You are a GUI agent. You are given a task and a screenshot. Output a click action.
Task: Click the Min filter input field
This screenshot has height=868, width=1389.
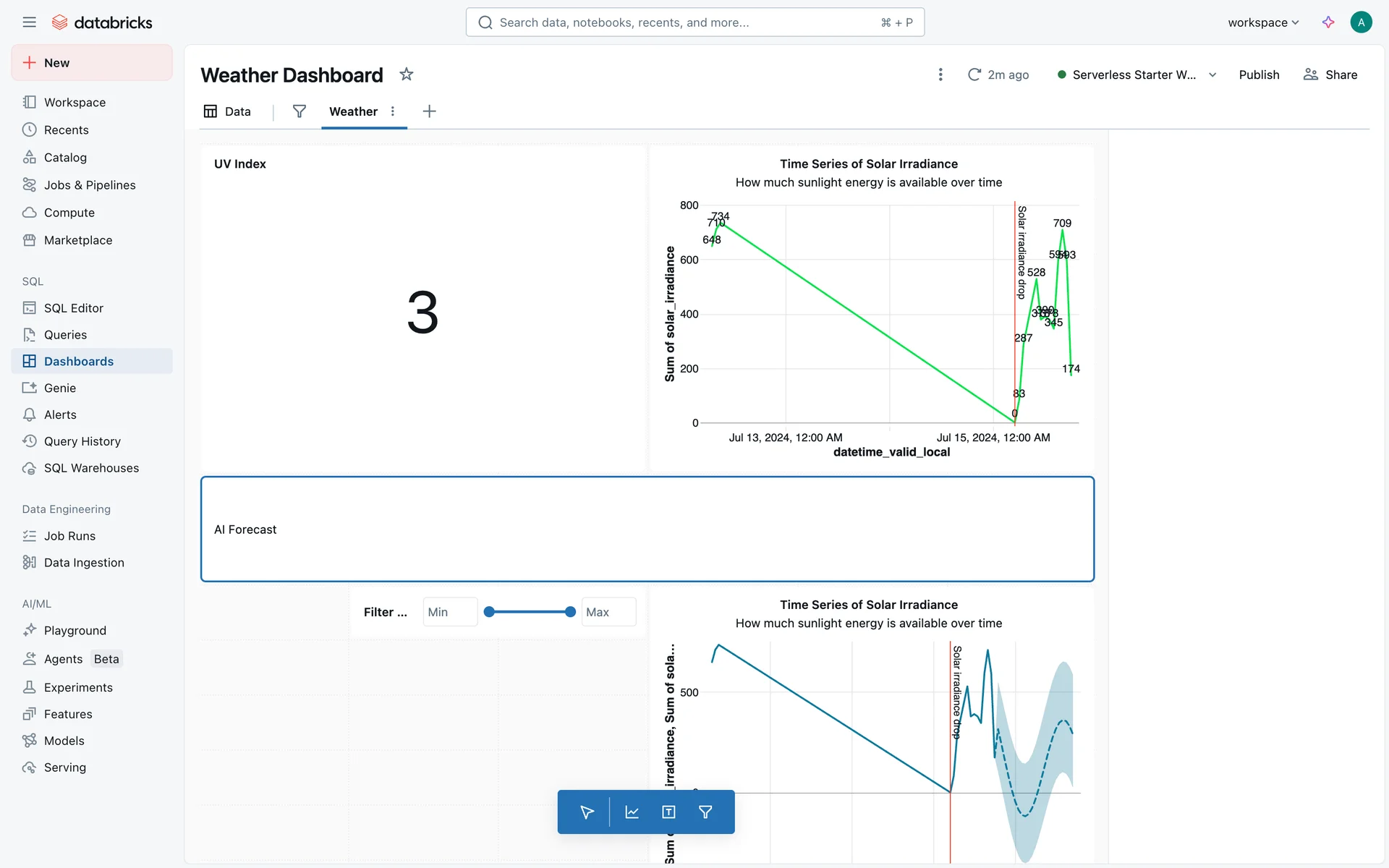pyautogui.click(x=449, y=612)
